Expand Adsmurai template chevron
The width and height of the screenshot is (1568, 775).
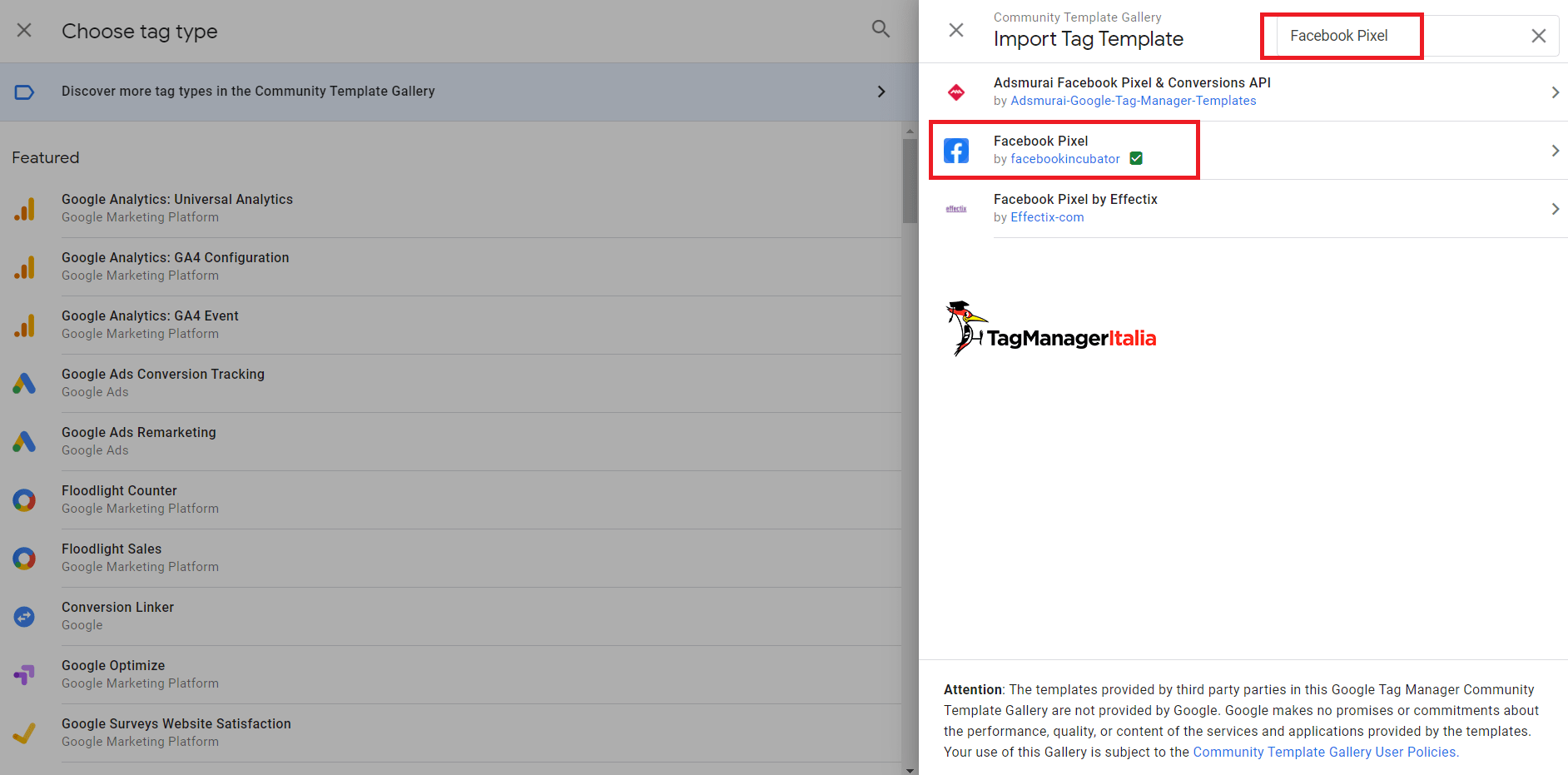1555,92
